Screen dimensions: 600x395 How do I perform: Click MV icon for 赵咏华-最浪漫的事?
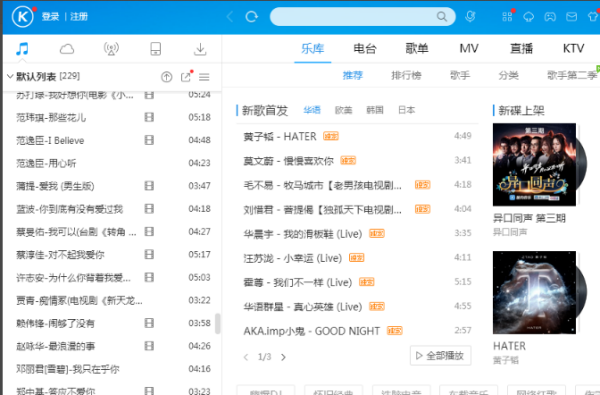[x=149, y=346]
